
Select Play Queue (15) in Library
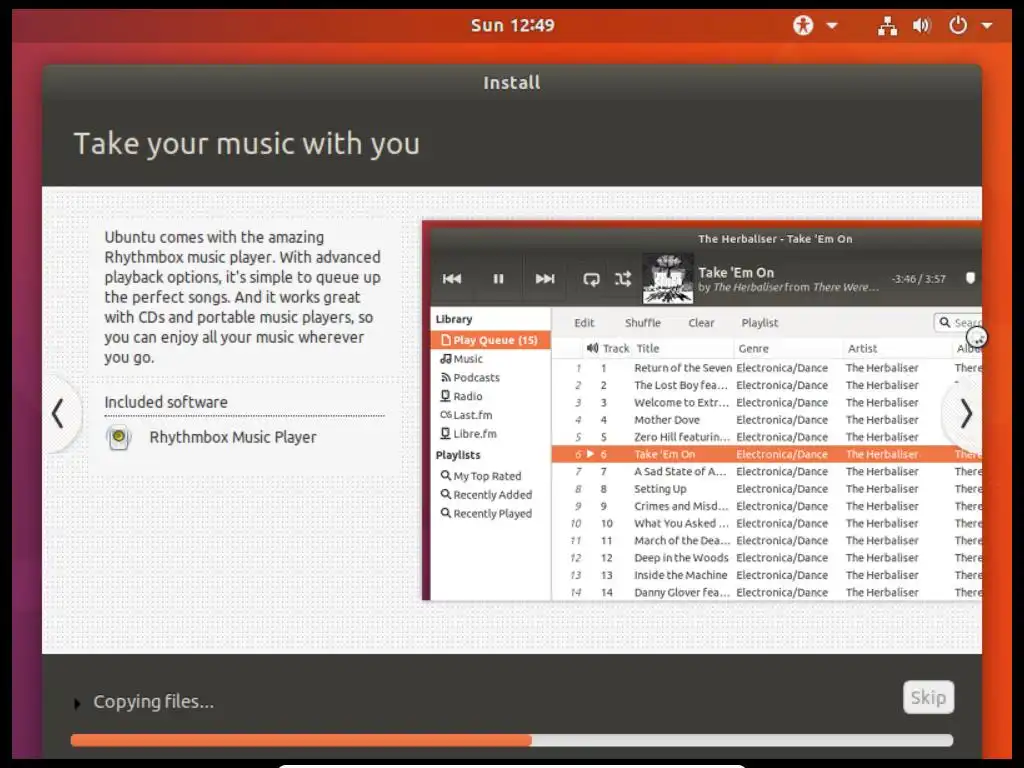pos(490,340)
